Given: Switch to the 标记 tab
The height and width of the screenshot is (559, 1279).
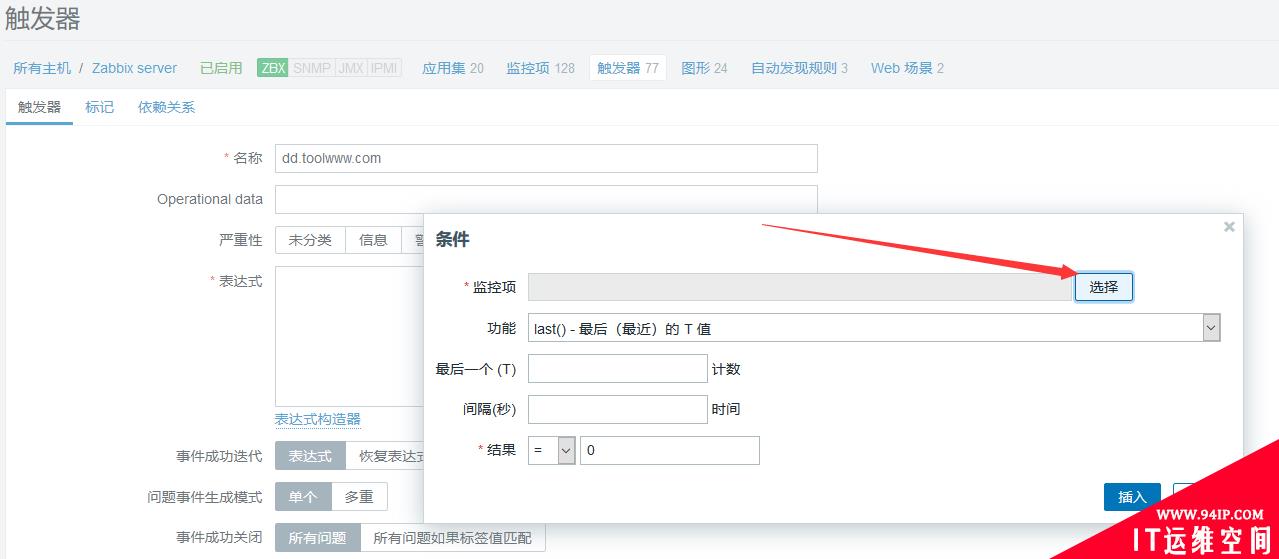Looking at the screenshot, I should 100,107.
